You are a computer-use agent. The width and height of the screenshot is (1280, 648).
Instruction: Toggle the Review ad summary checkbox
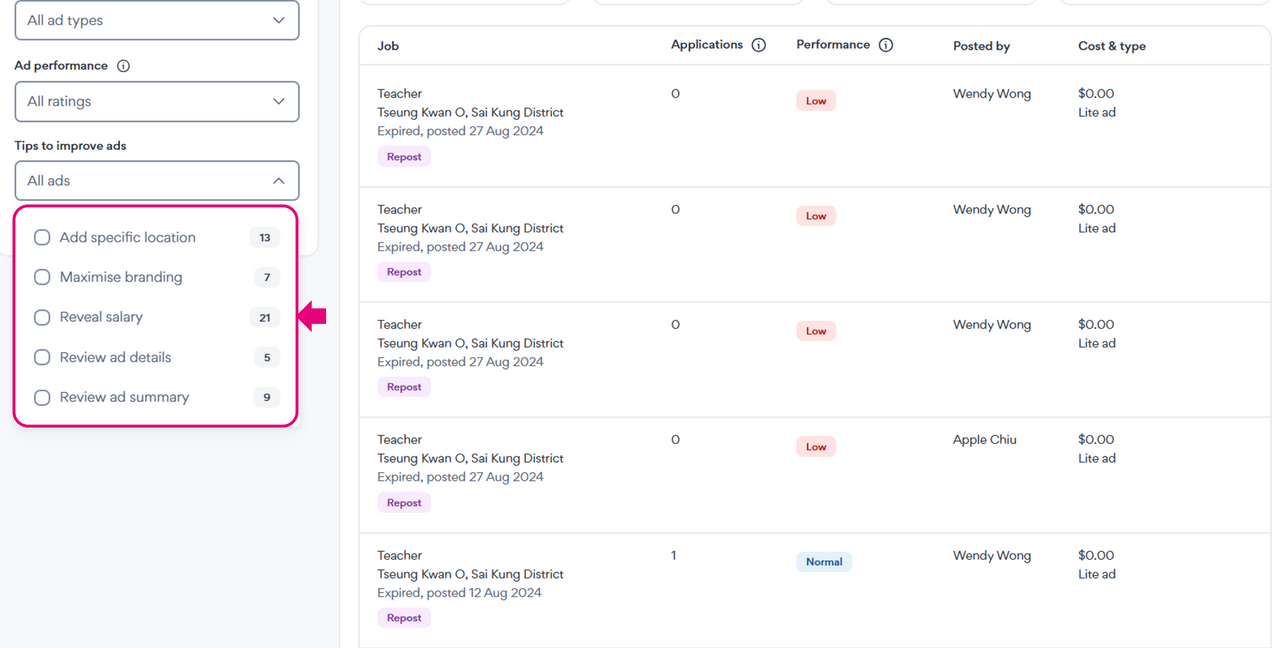pos(42,397)
